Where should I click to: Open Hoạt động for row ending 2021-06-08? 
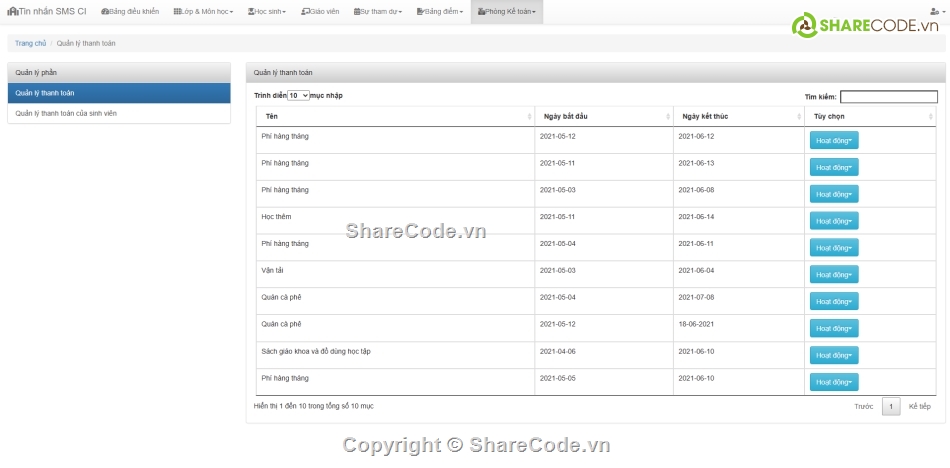point(834,194)
